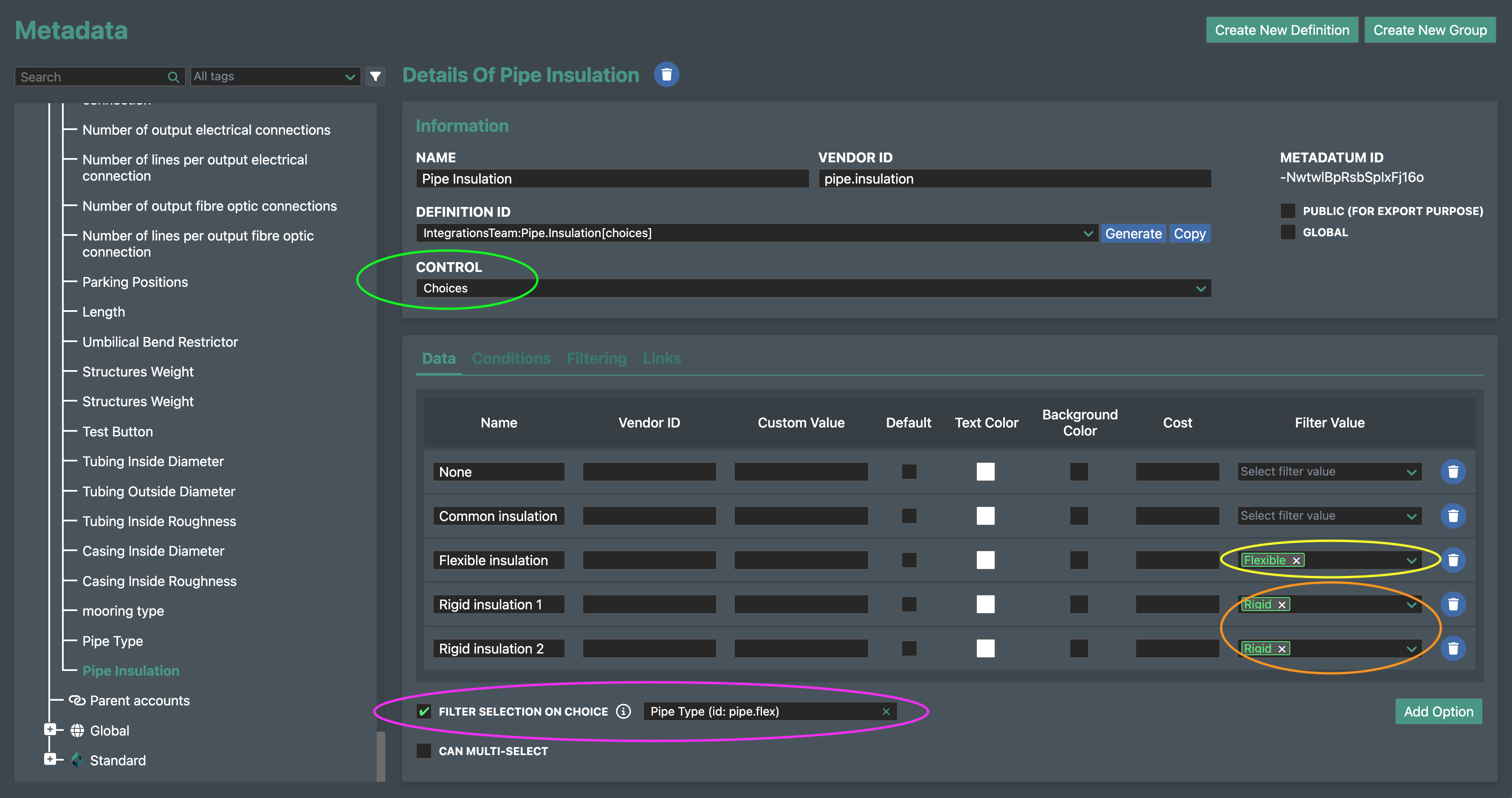This screenshot has width=1512, height=798.
Task: Open filter value dropdown for Common insulation
Action: 1329,515
